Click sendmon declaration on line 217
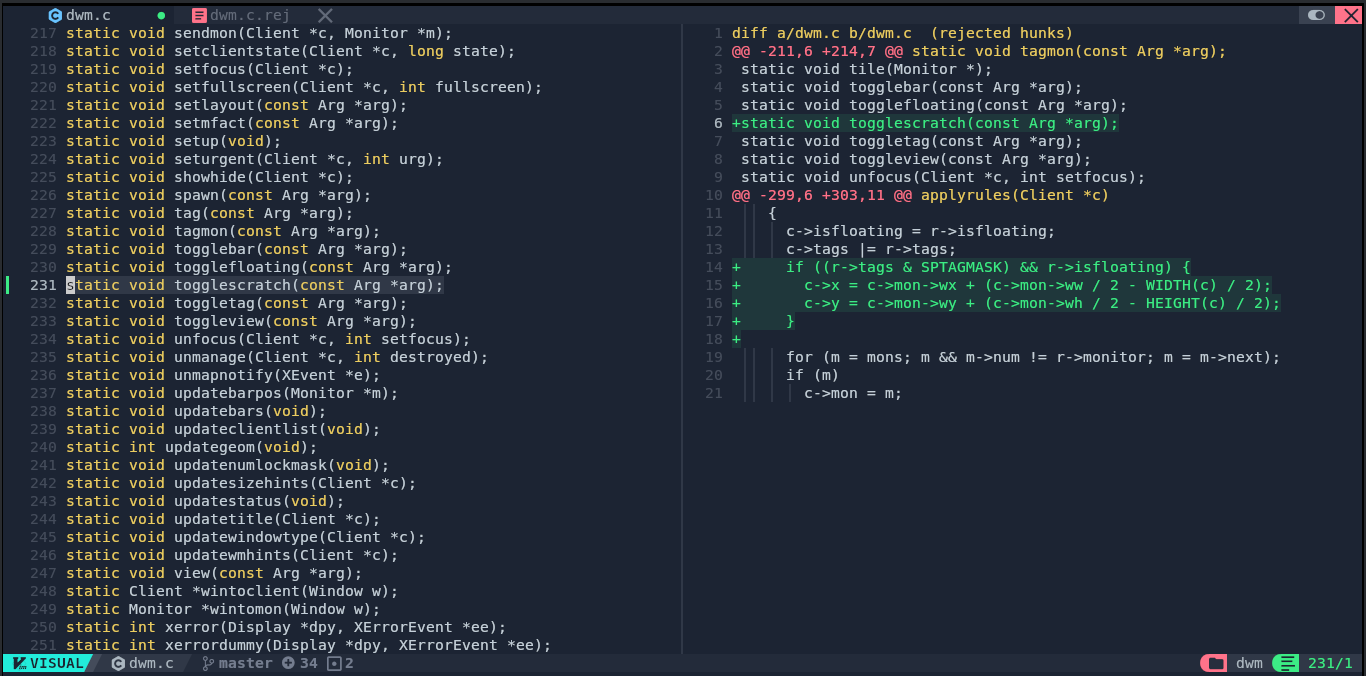 coord(259,33)
